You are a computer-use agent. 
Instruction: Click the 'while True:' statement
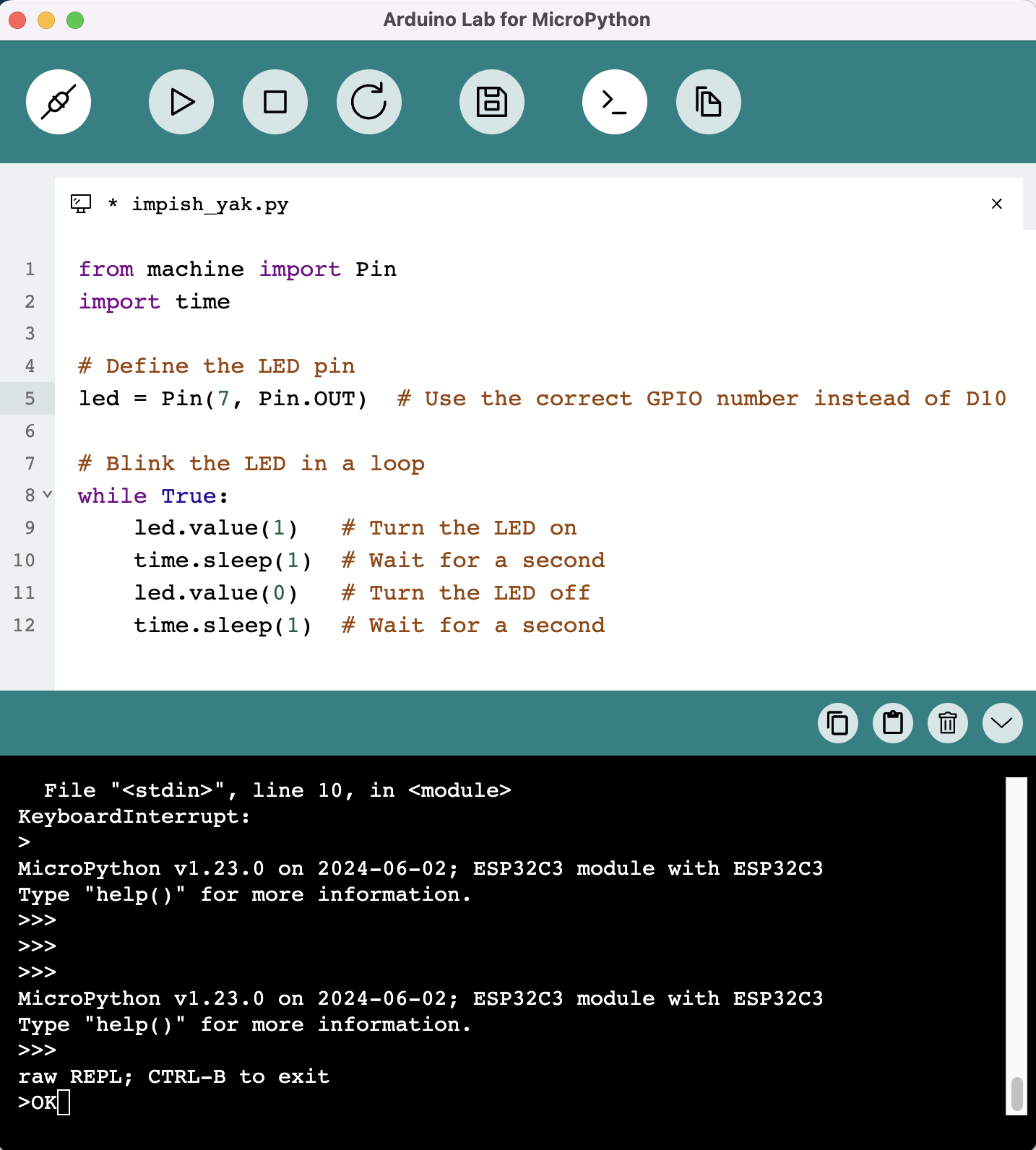click(x=153, y=496)
